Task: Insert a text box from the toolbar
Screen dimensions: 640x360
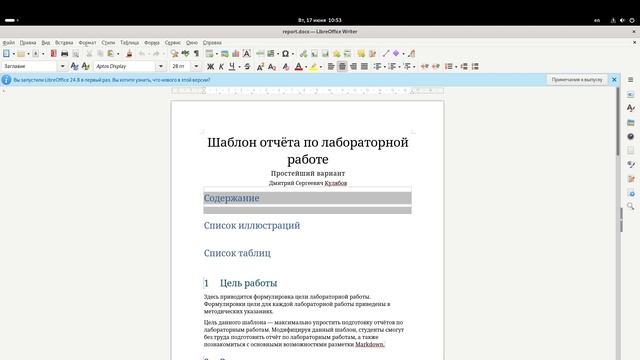Action: (x=247, y=53)
